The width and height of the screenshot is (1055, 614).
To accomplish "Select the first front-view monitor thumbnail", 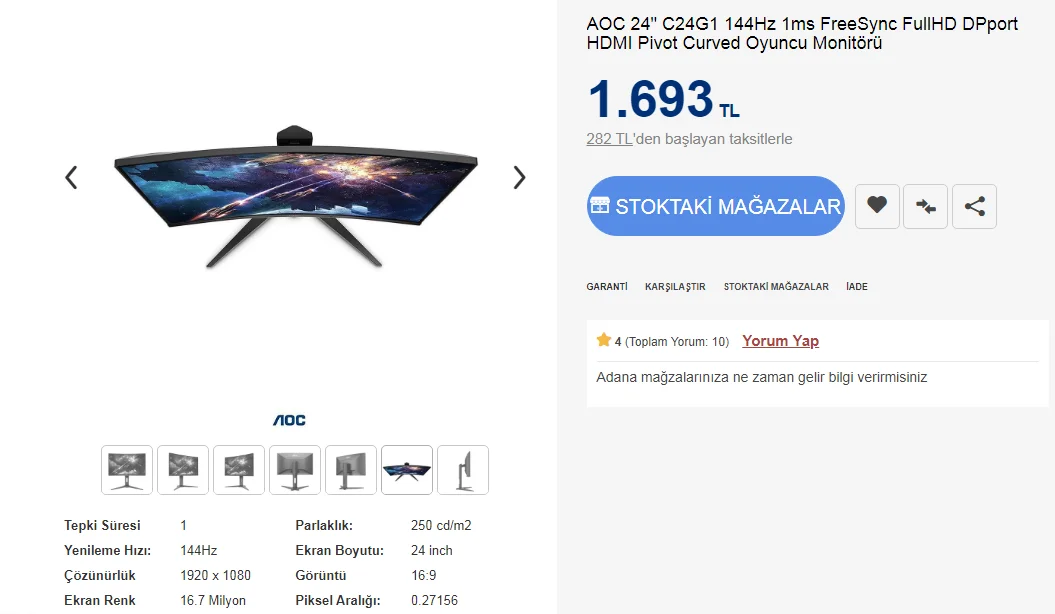I will [x=127, y=470].
